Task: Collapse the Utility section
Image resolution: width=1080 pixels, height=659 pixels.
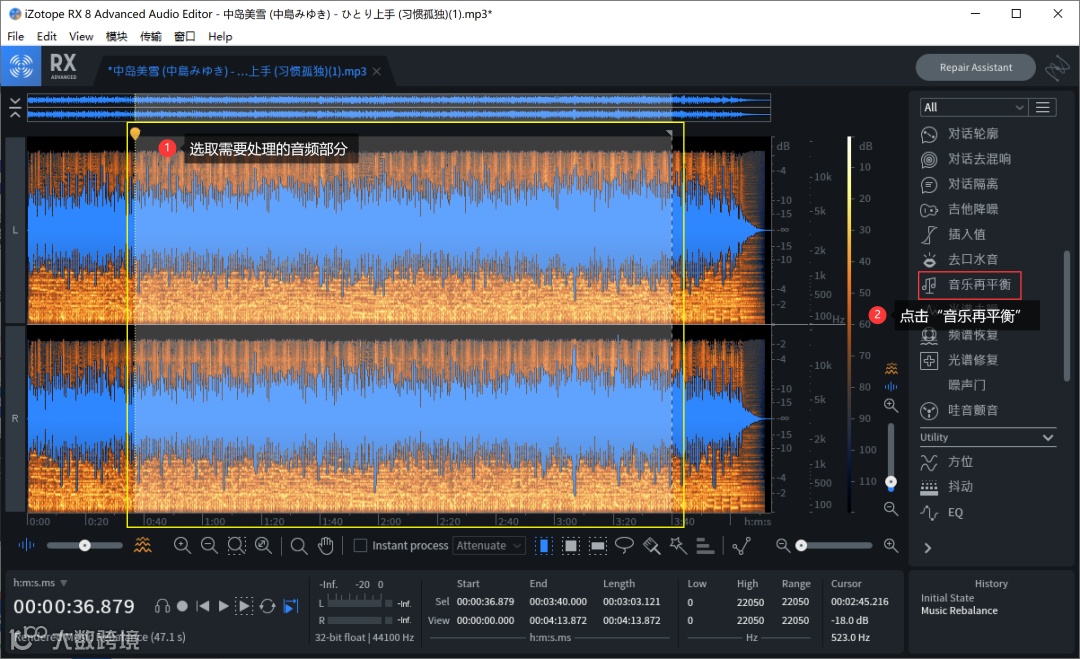Action: click(1048, 437)
